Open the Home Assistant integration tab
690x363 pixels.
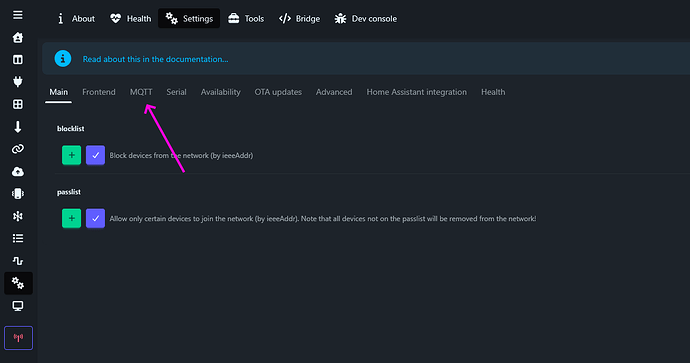pos(417,92)
